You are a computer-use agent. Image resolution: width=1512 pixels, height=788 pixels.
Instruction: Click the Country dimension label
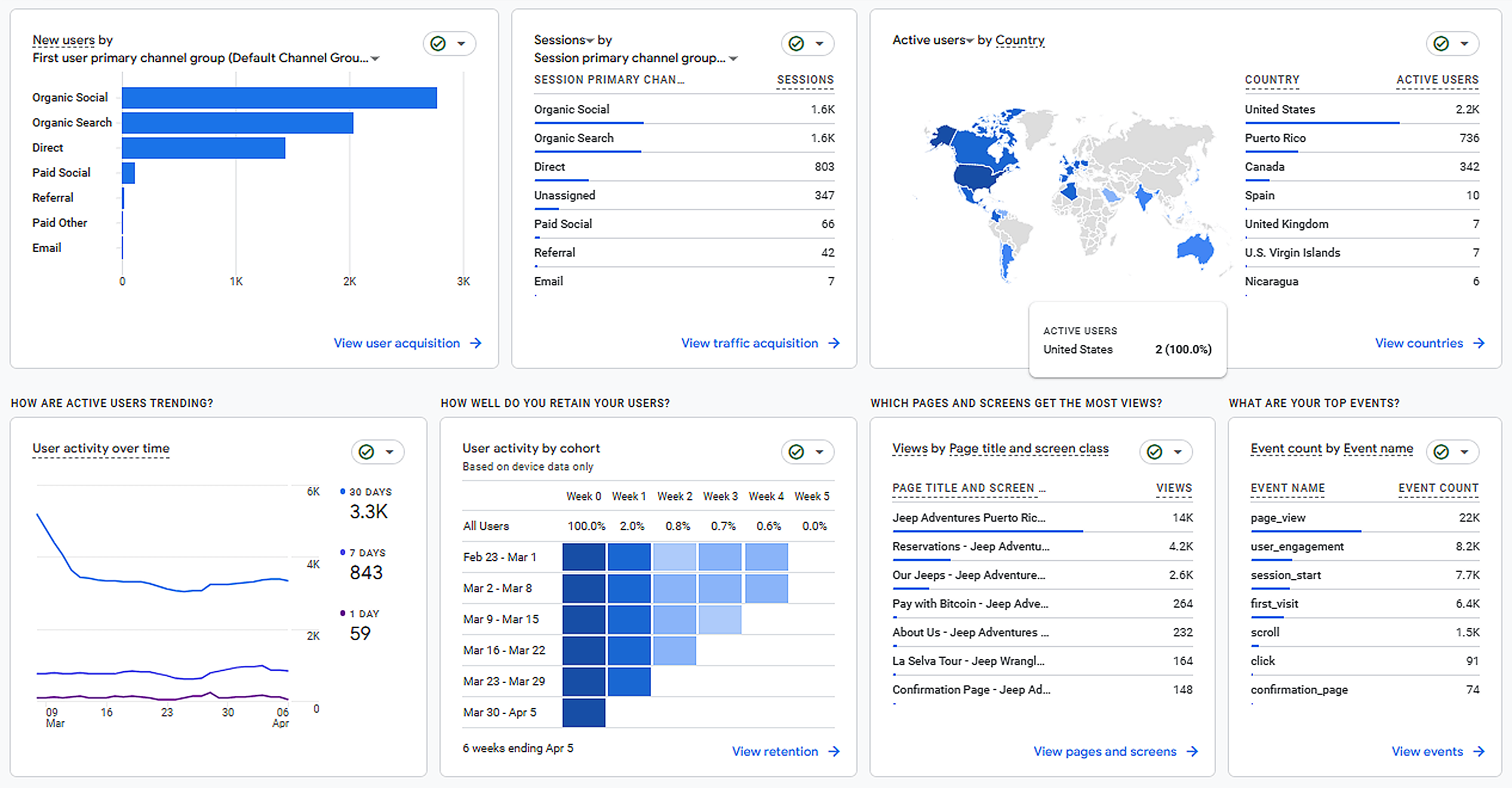(1020, 40)
